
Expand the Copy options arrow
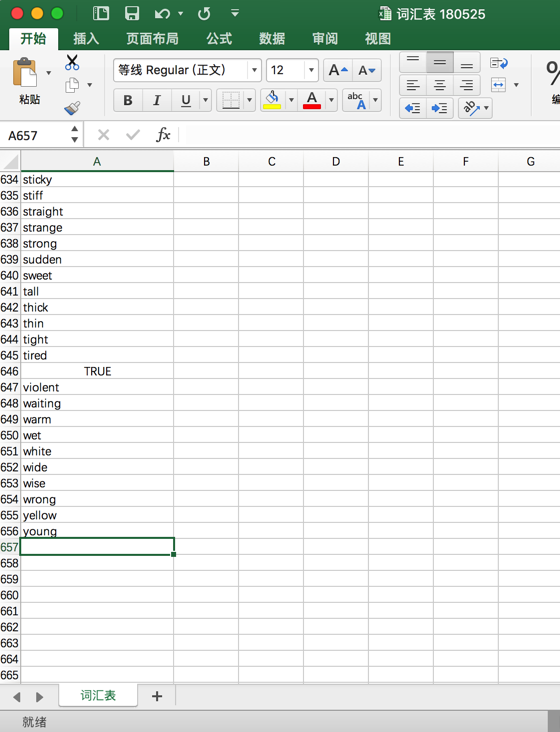[x=90, y=85]
